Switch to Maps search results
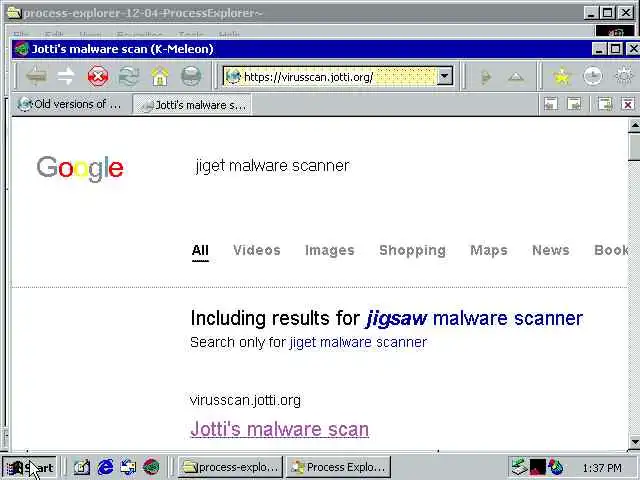Image resolution: width=640 pixels, height=480 pixels. click(489, 250)
